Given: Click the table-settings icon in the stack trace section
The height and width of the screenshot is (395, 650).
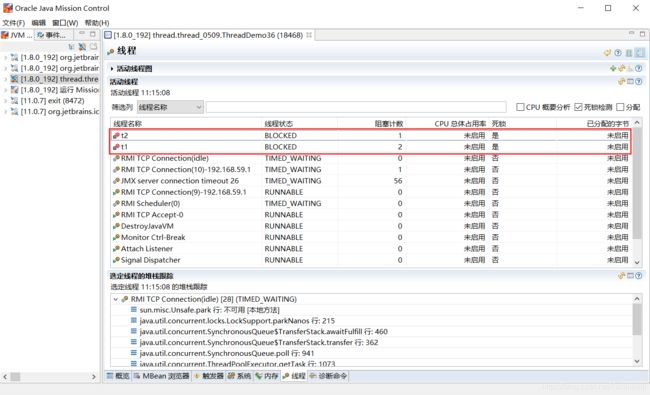Looking at the screenshot, I should [631, 276].
